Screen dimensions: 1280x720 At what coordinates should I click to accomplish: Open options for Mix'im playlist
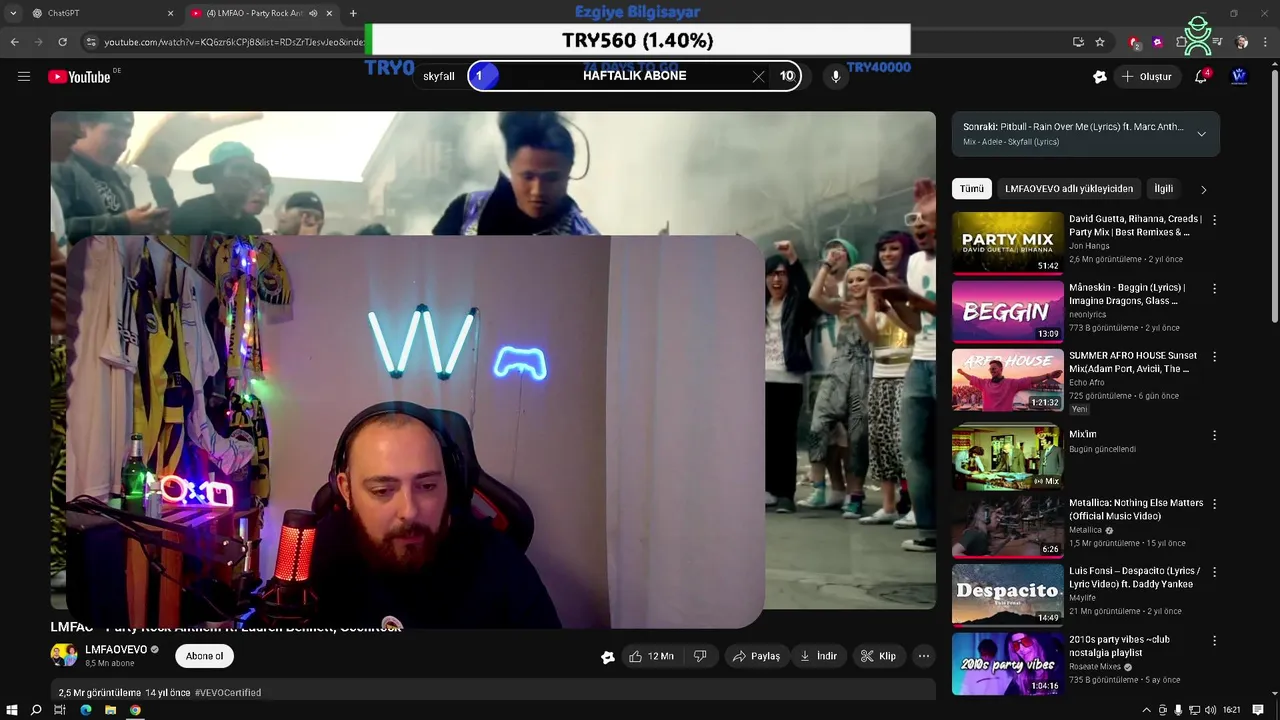(x=1215, y=435)
